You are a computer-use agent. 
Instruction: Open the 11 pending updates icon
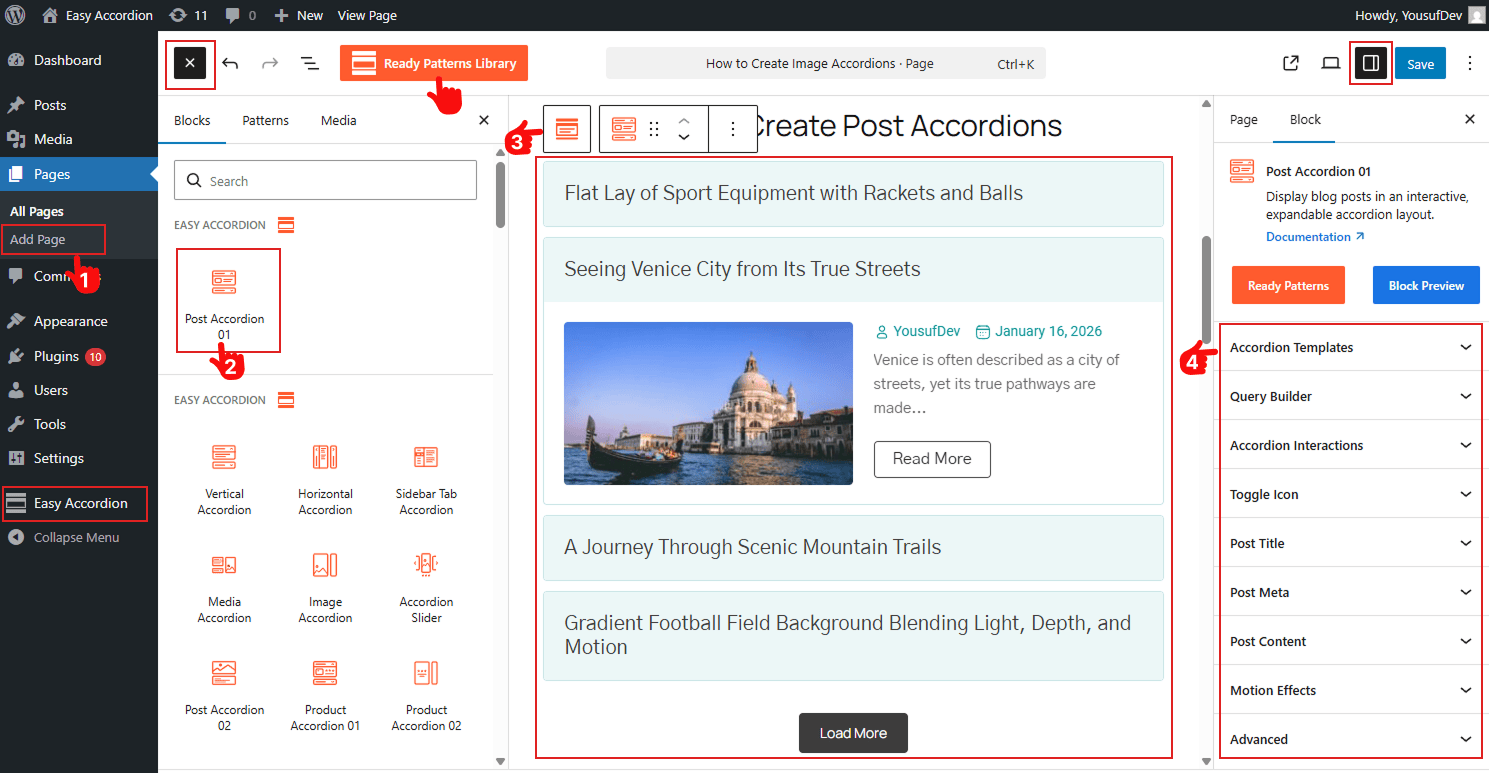(189, 15)
